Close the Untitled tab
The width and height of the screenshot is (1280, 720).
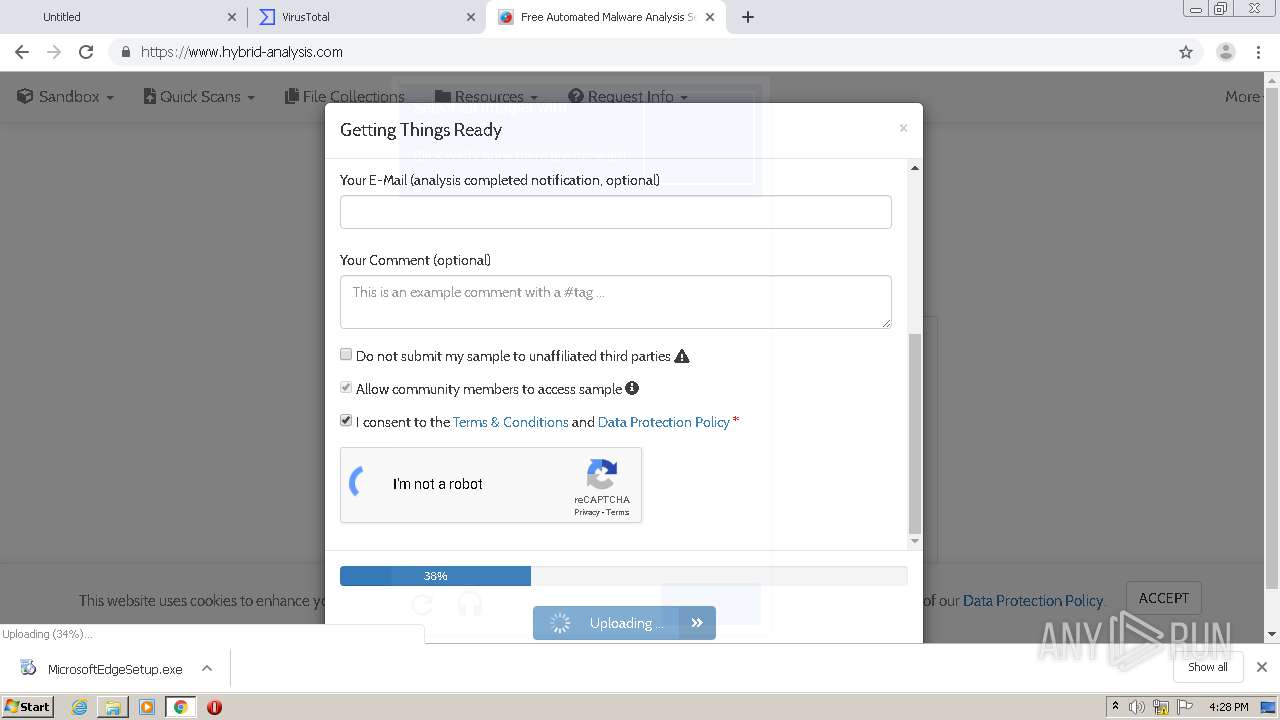[232, 17]
